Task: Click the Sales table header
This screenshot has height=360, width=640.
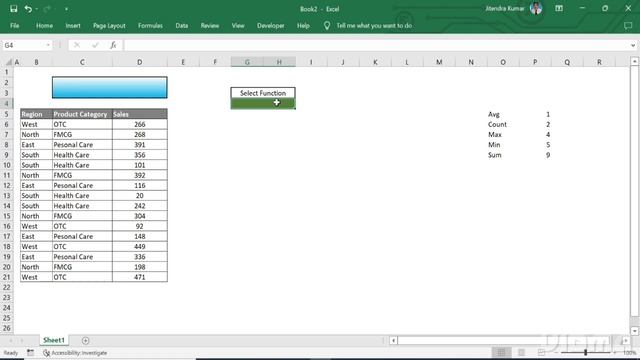Action: [140, 114]
